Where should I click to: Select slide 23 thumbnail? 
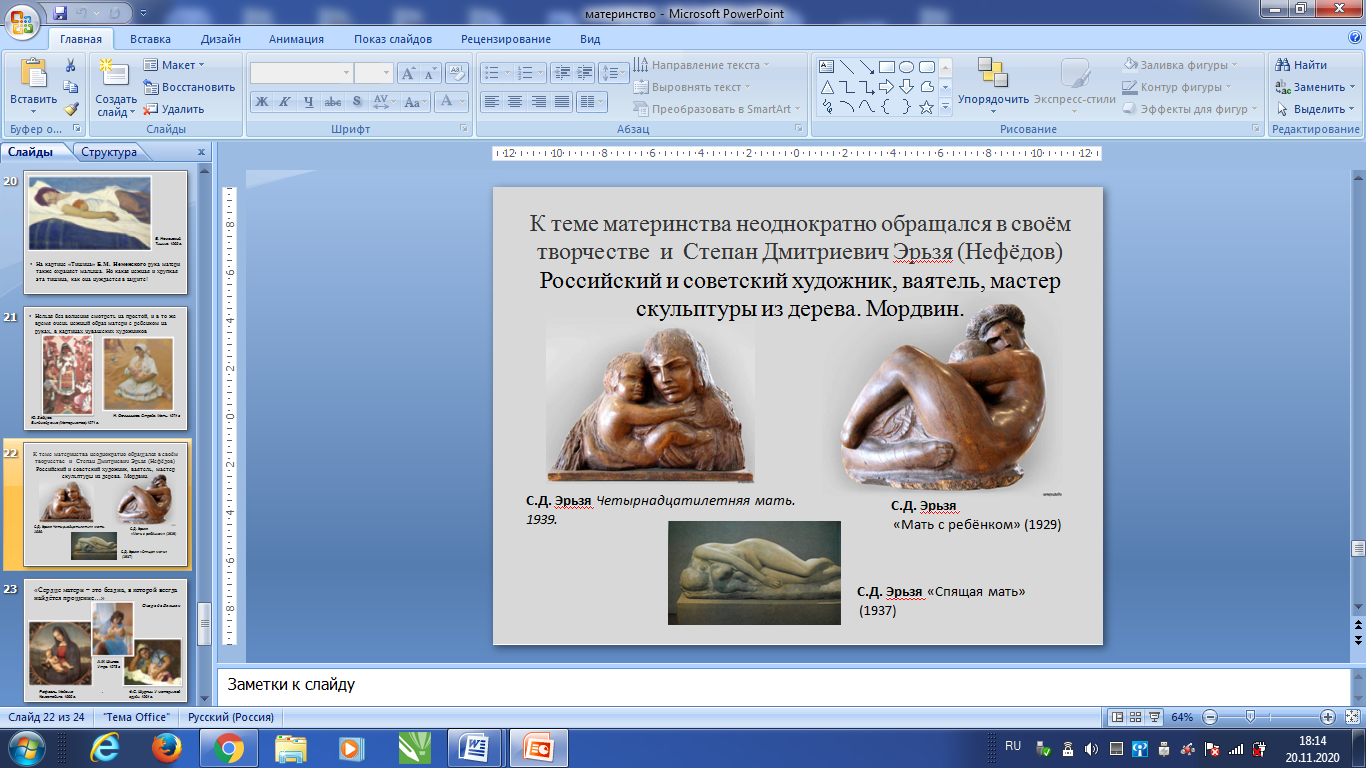[105, 640]
